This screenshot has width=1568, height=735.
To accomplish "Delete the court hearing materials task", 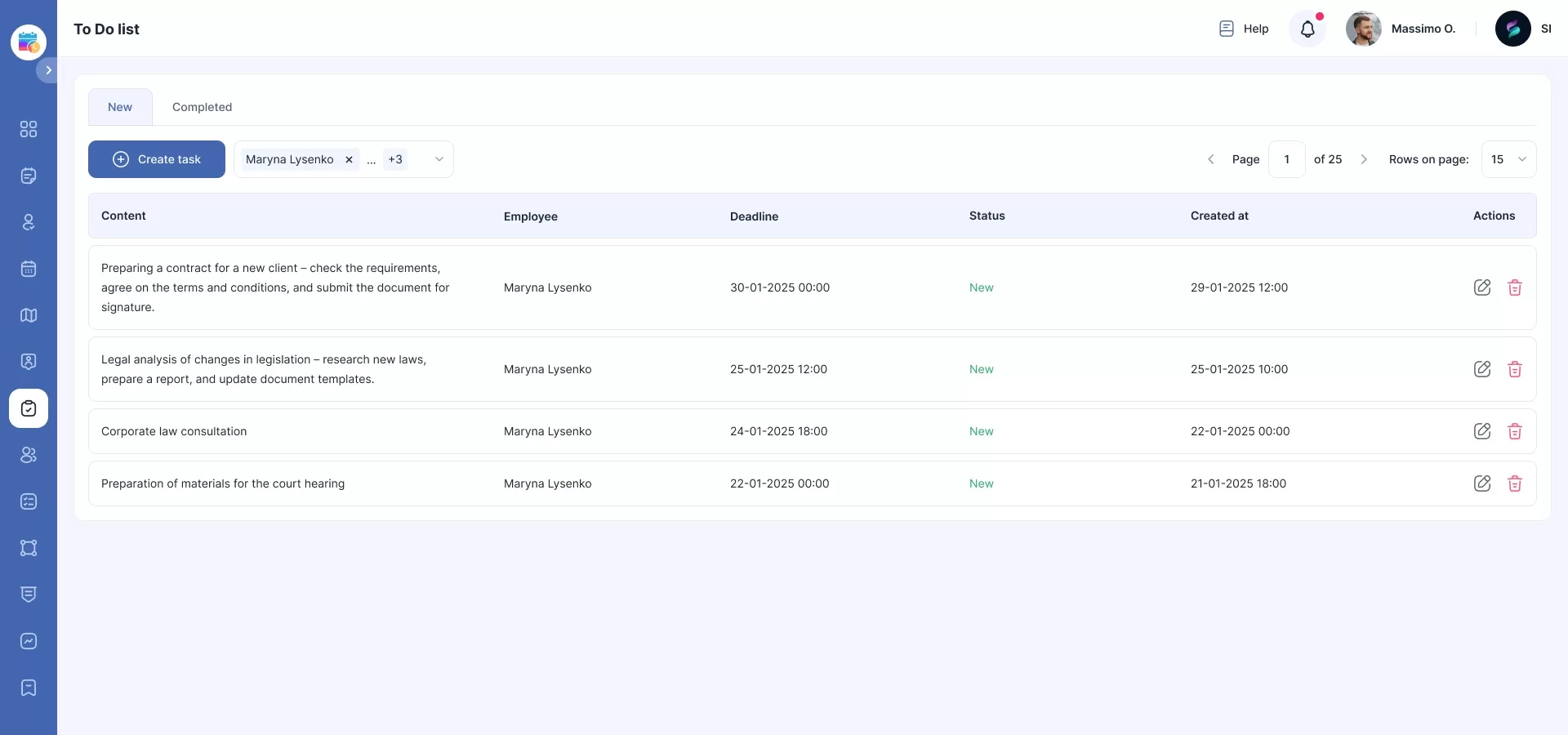I will 1514,483.
